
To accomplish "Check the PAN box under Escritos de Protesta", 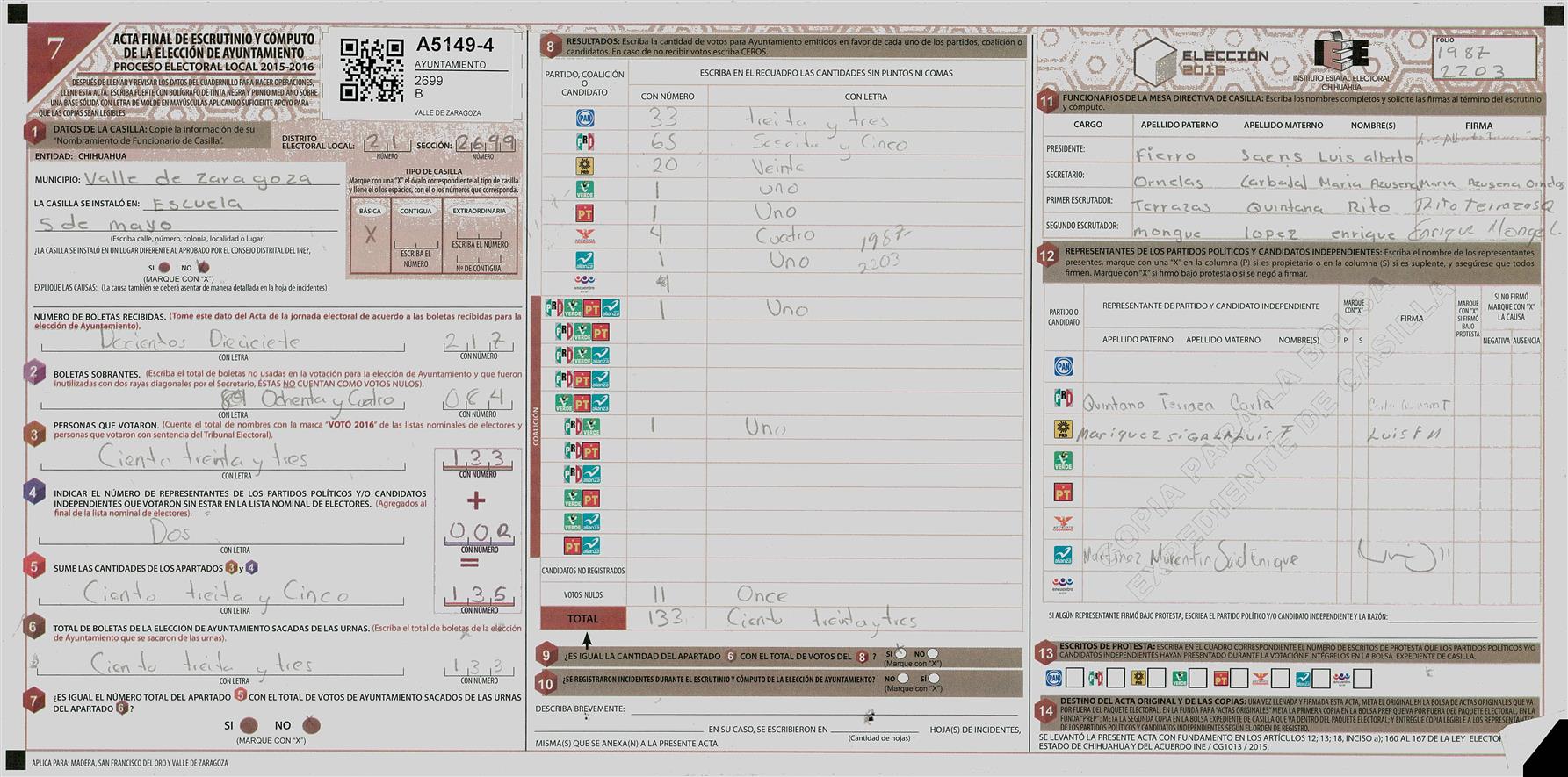I will (1074, 678).
